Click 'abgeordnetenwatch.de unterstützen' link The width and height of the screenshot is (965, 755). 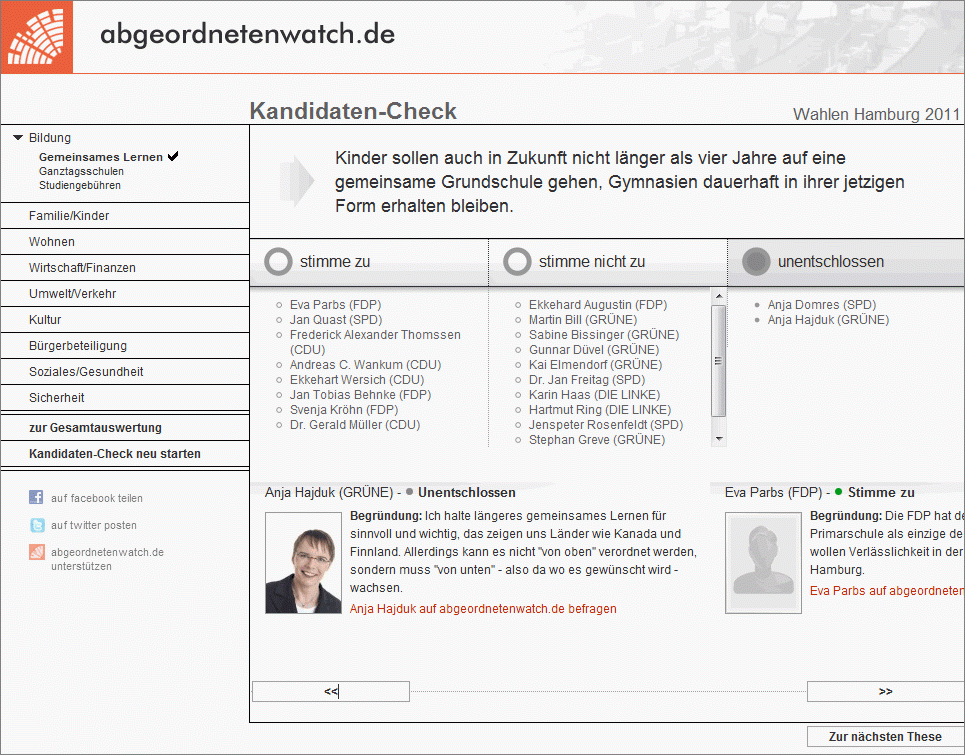(108, 559)
